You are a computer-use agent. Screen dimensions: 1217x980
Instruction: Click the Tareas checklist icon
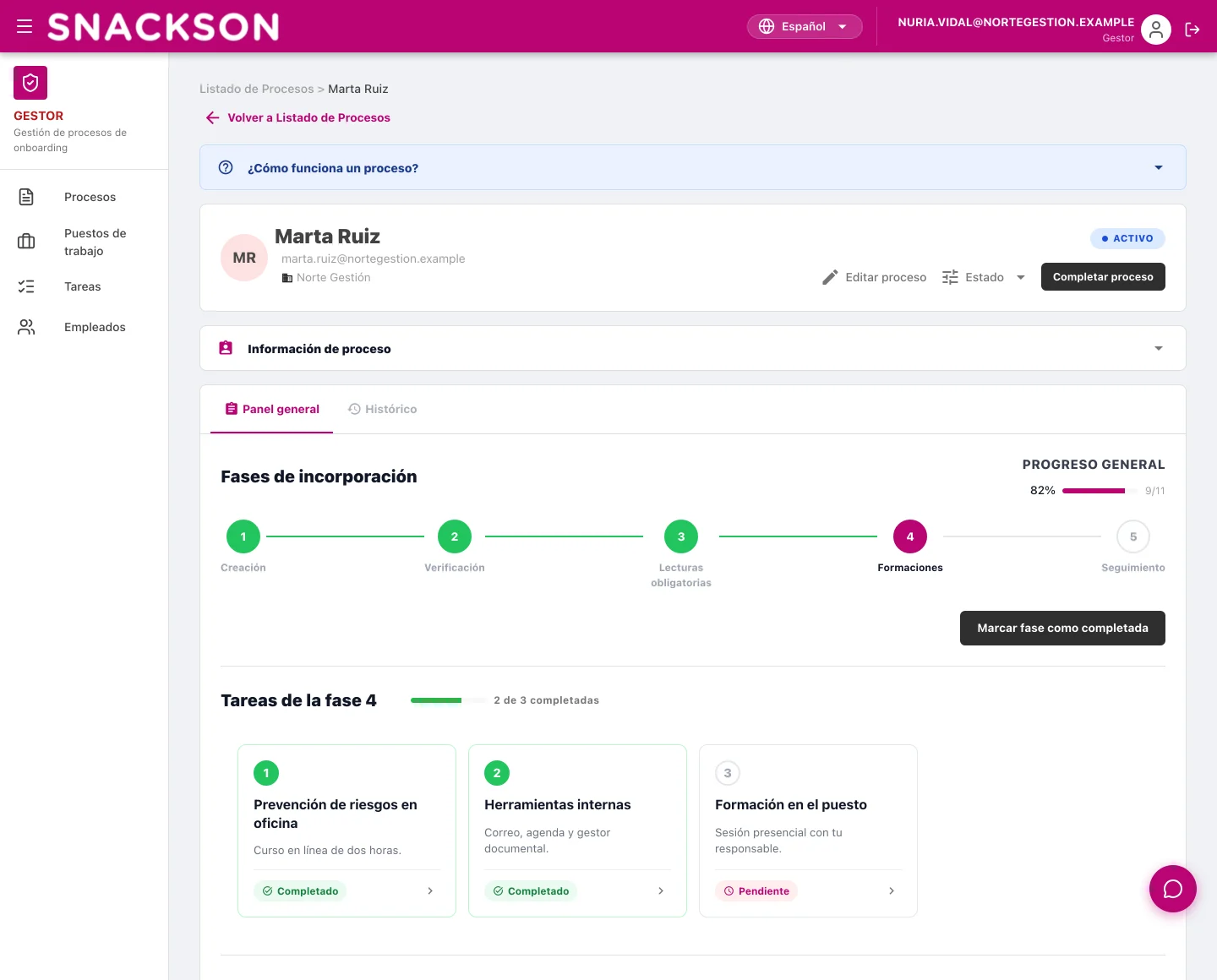click(26, 286)
